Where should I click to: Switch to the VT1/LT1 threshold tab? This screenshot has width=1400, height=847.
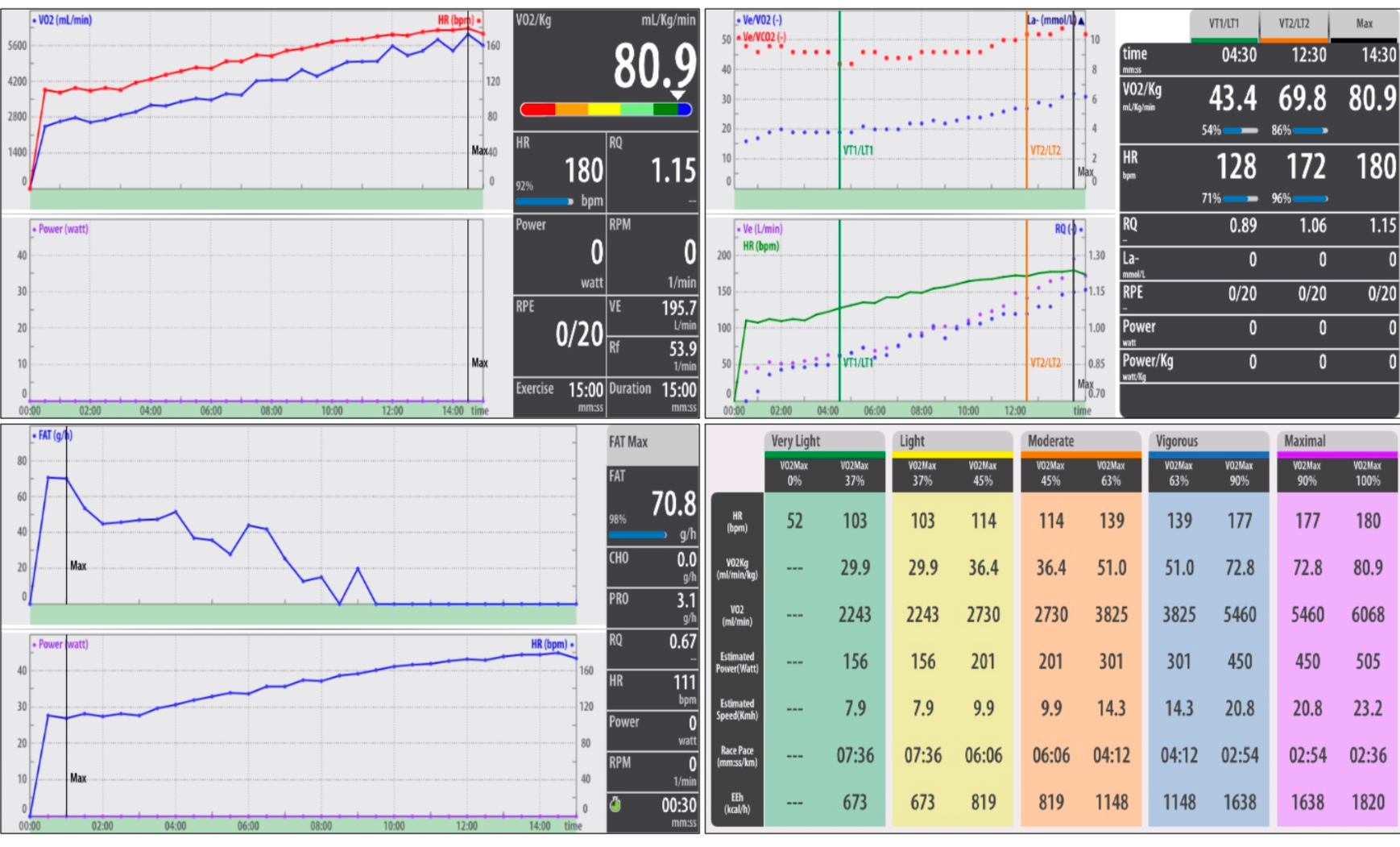(1224, 24)
